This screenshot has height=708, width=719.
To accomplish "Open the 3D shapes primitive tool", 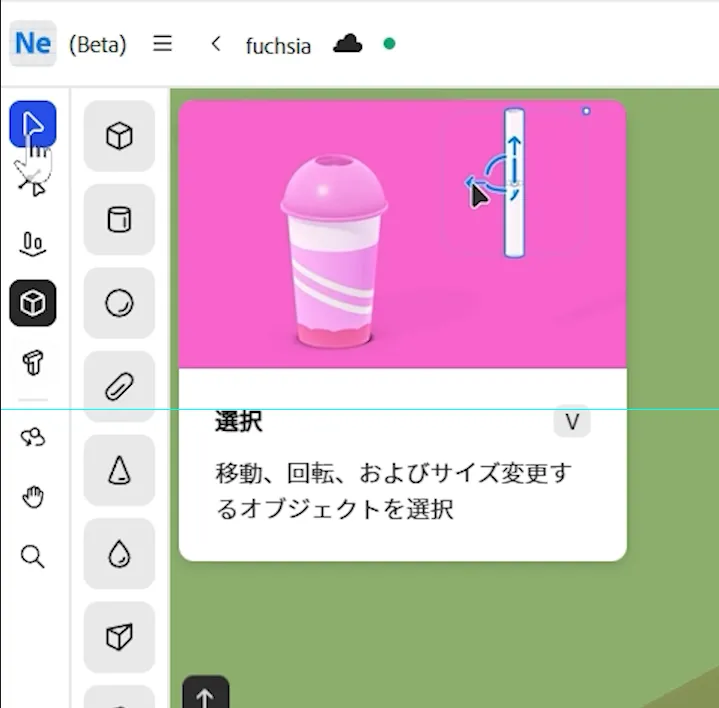I will [x=33, y=303].
